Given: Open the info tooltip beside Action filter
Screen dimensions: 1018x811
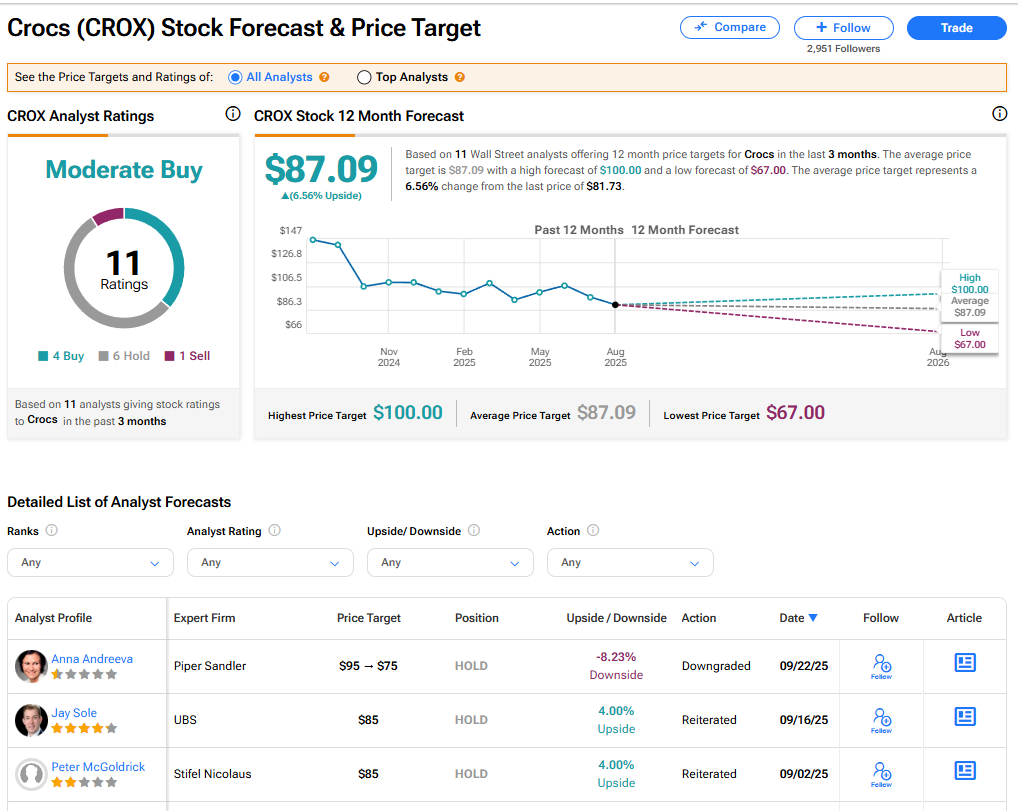Looking at the screenshot, I should pyautogui.click(x=593, y=530).
